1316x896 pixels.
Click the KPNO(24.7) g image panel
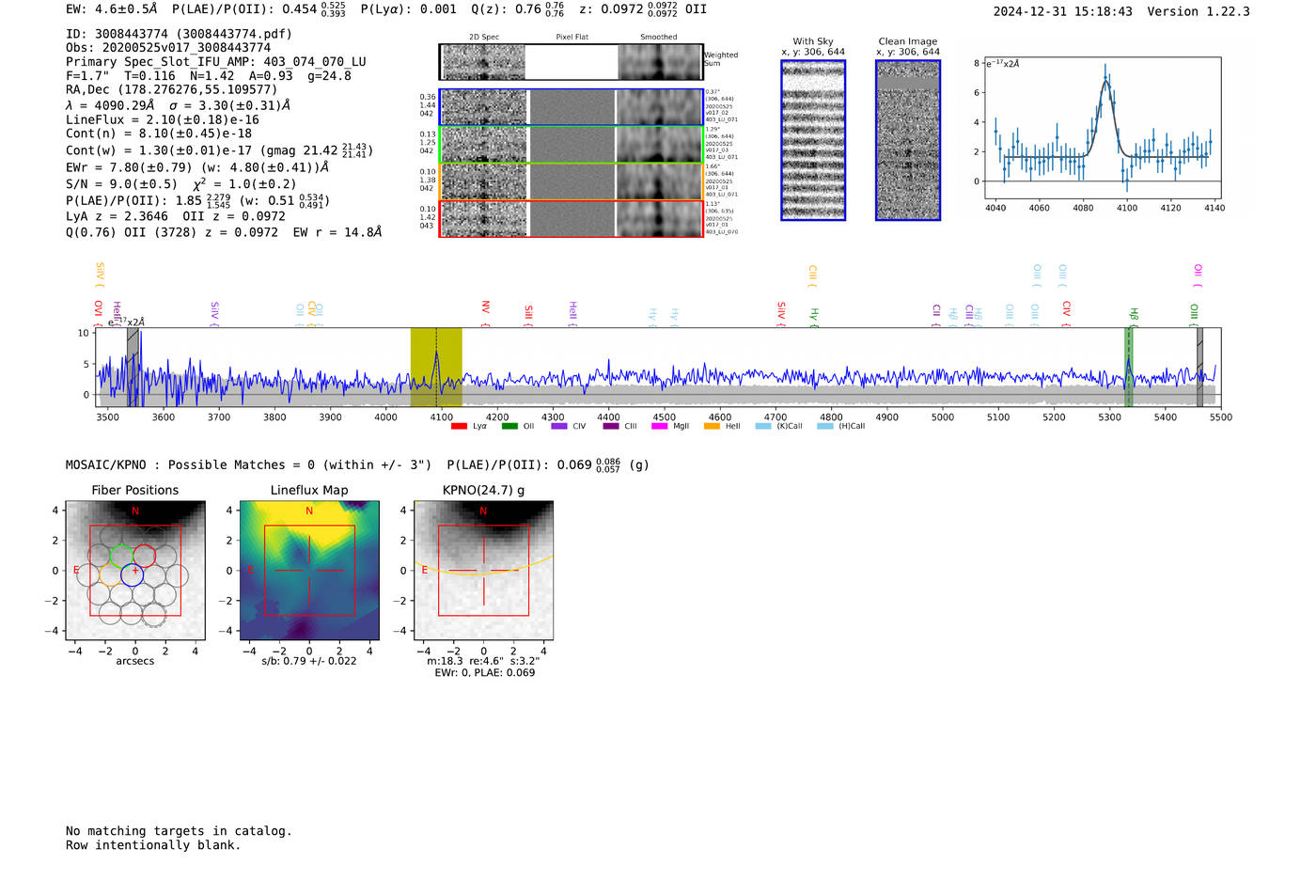tap(483, 570)
